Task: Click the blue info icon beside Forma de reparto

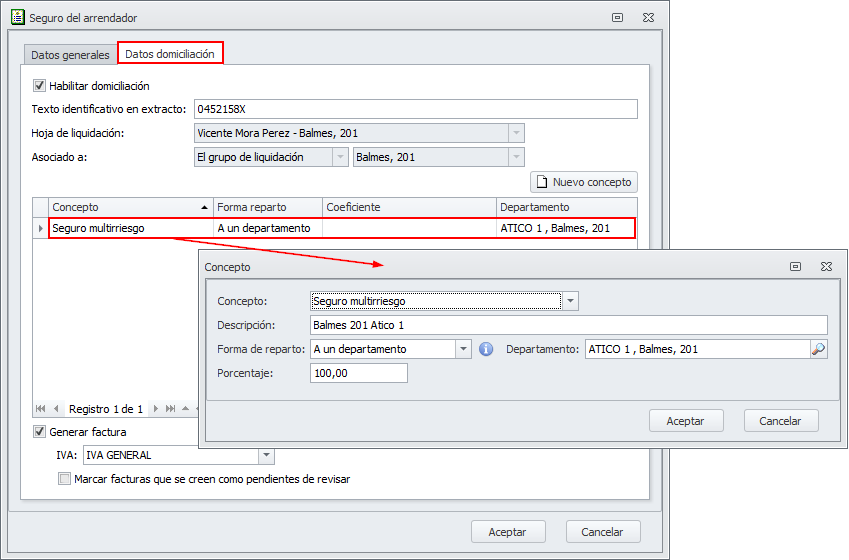Action: point(486,349)
